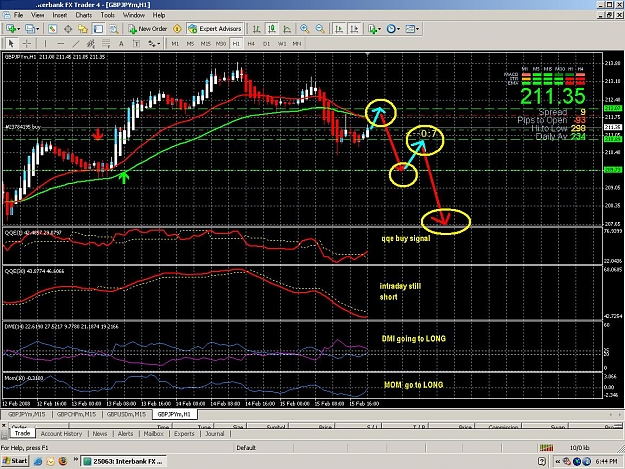Show the Market Watch window icon
The image size is (625, 469).
pos(52,29)
